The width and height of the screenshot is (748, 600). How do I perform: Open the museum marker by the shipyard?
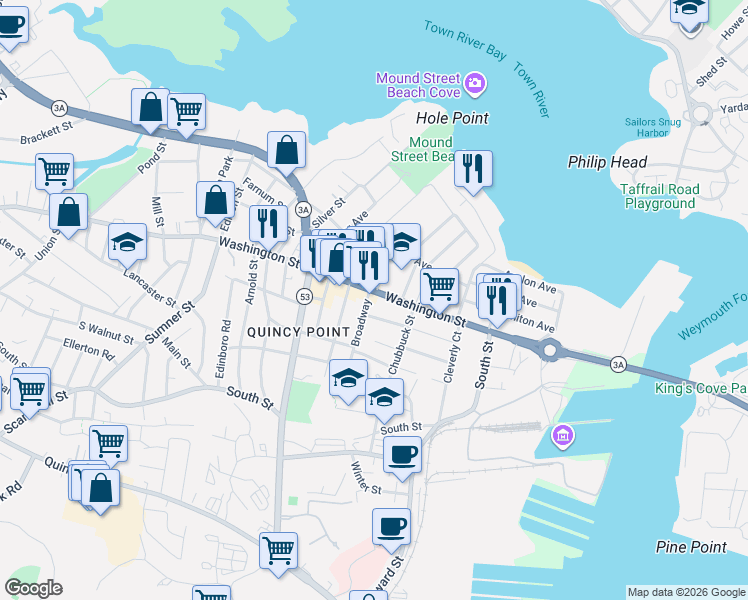563,436
